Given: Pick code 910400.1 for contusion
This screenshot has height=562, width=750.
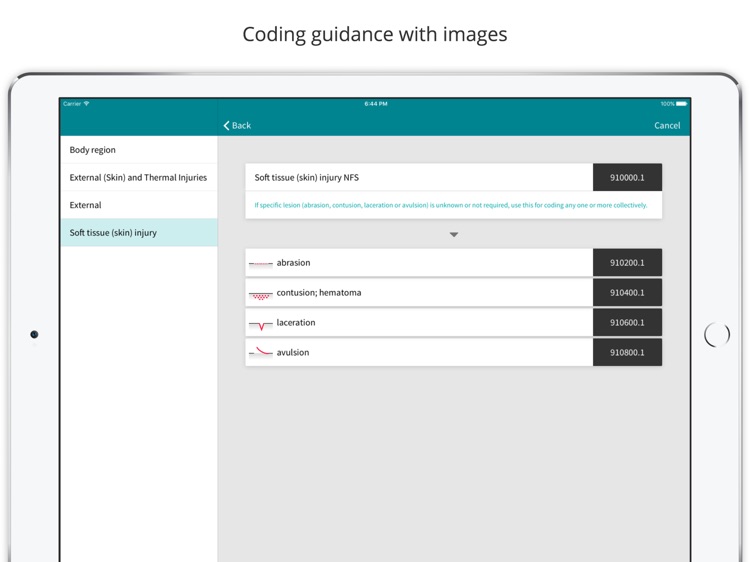Looking at the screenshot, I should coord(627,293).
